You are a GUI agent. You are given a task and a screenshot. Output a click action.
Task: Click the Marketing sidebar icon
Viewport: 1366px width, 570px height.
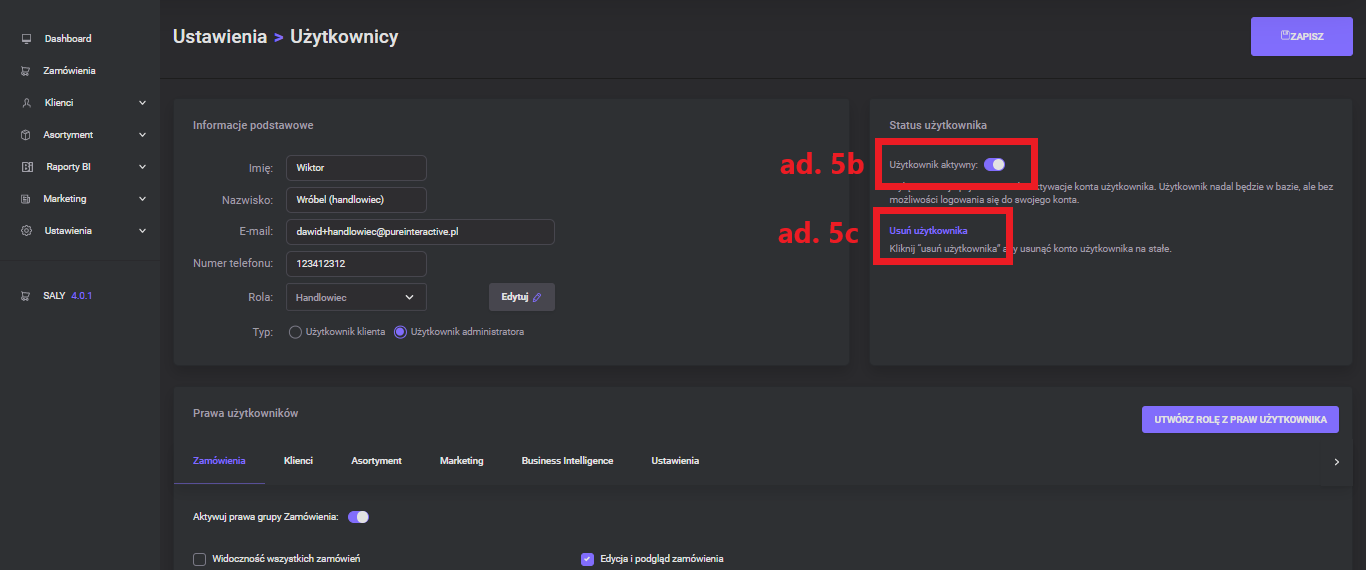(x=25, y=199)
